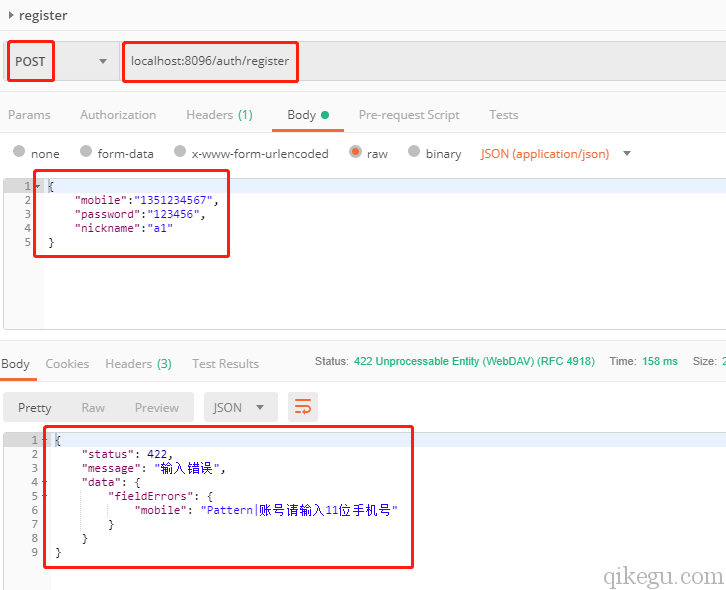Image resolution: width=726 pixels, height=590 pixels.
Task: Open the request Headers (1) tab
Action: click(x=219, y=115)
